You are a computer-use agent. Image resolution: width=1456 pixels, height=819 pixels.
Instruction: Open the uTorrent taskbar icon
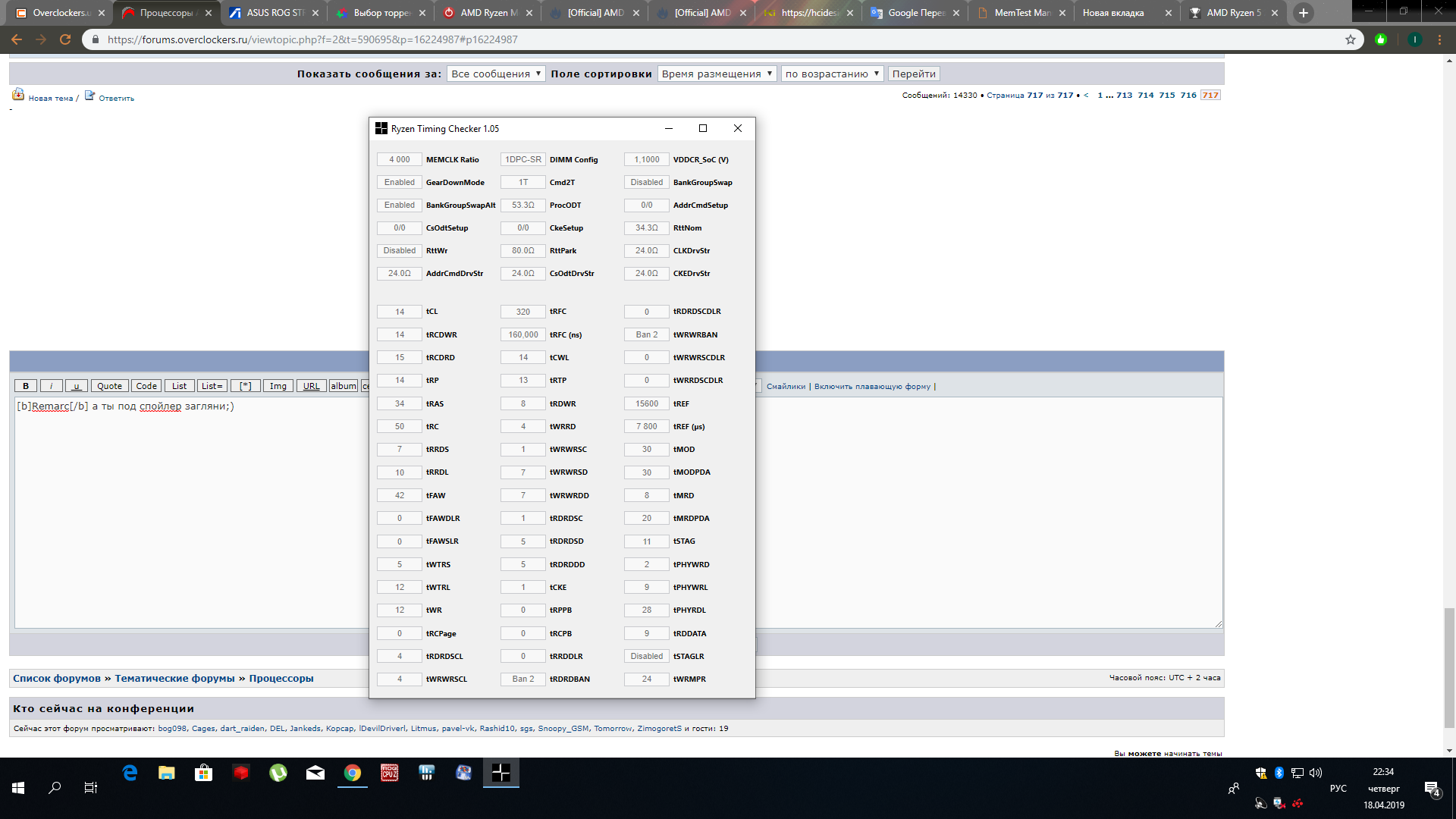click(278, 773)
